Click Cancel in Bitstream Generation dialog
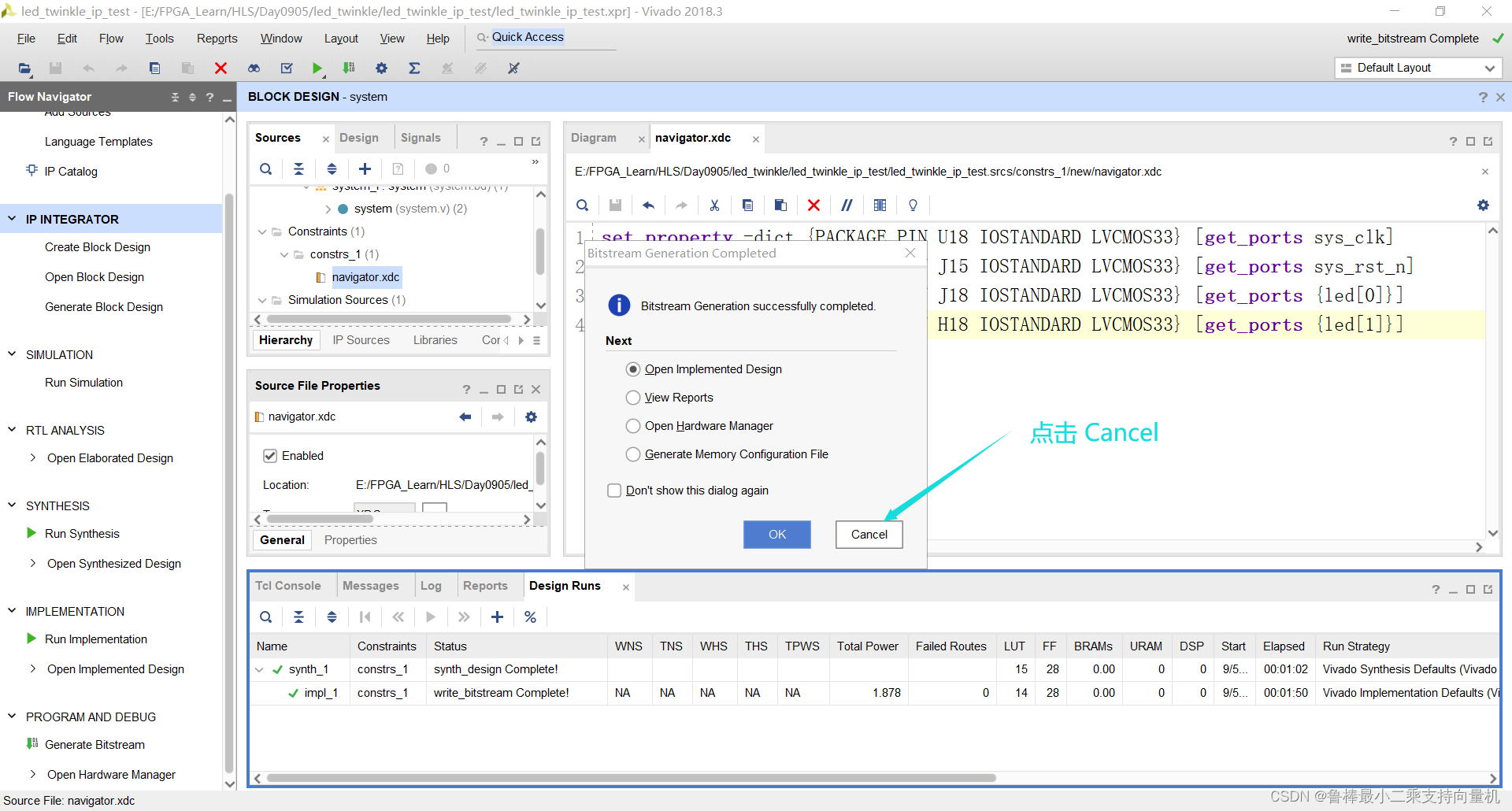The width and height of the screenshot is (1512, 811). pos(869,535)
